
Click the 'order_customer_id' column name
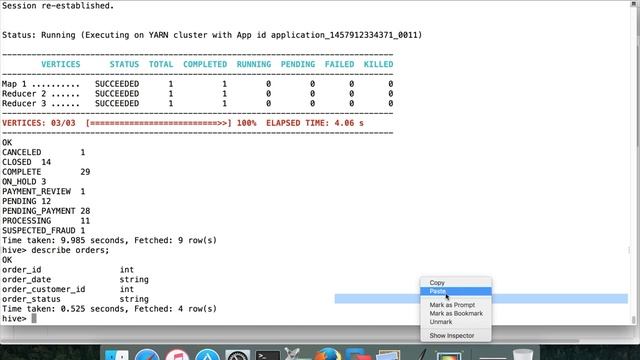44,289
